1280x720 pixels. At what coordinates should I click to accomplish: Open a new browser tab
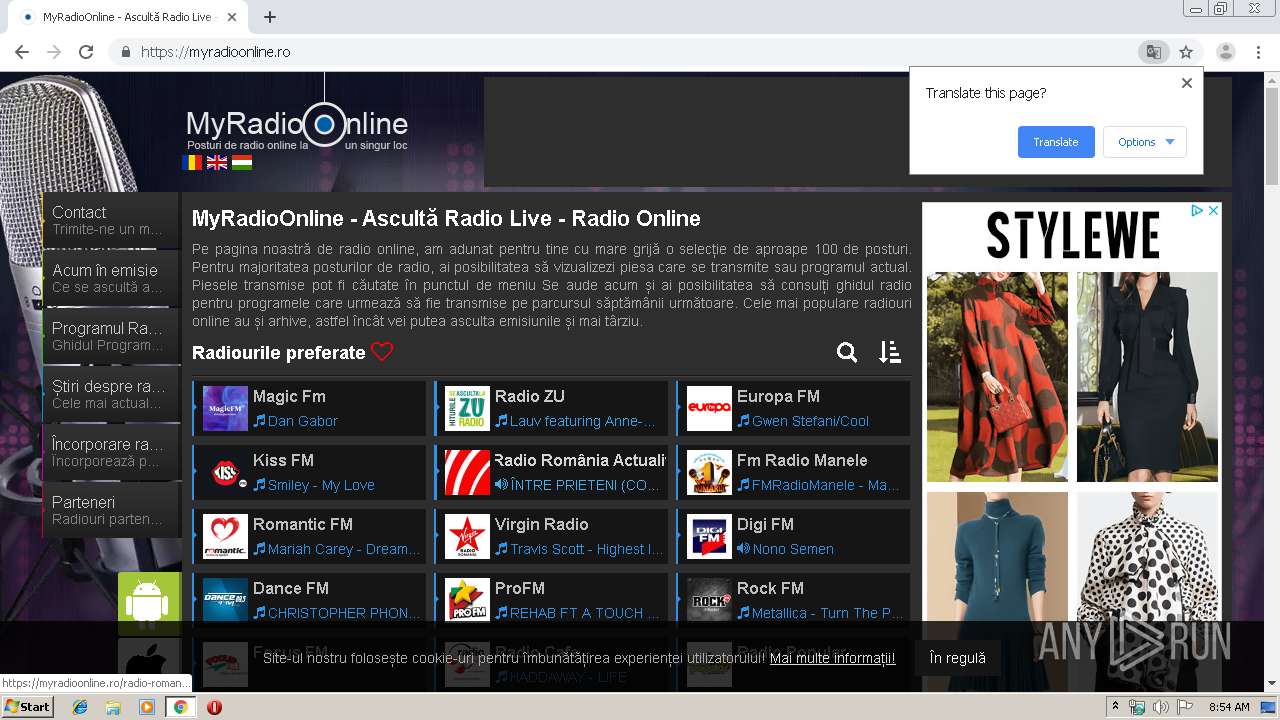270,17
